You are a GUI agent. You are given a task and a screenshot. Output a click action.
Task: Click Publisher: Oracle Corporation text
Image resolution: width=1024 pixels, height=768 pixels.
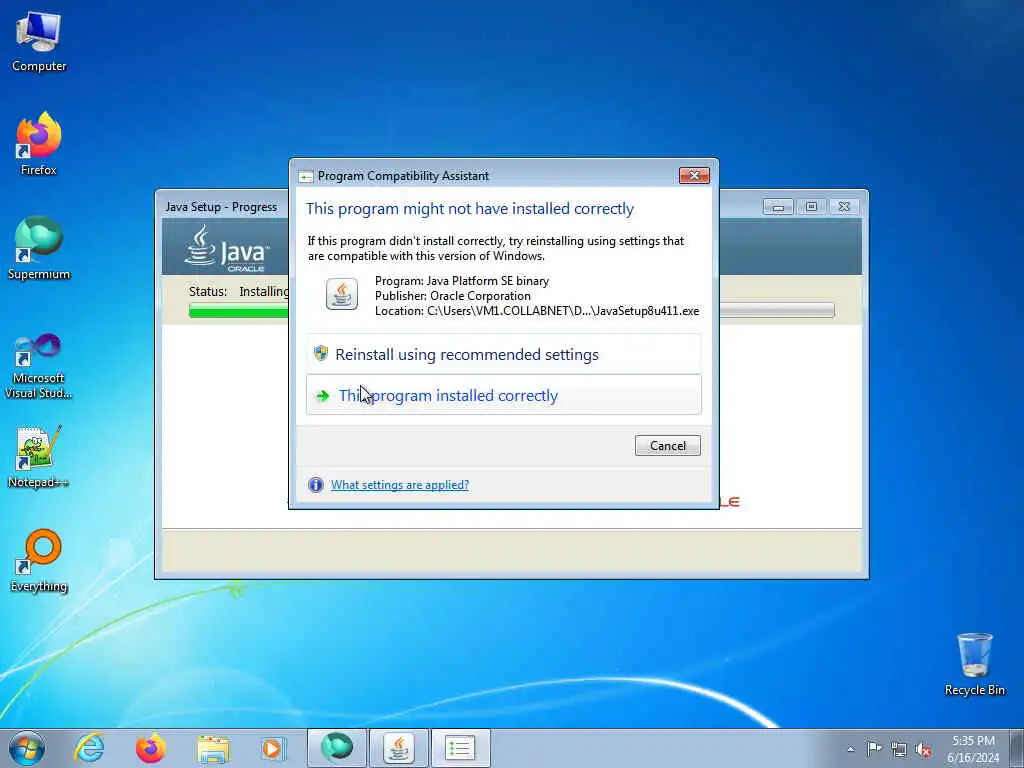click(x=453, y=296)
